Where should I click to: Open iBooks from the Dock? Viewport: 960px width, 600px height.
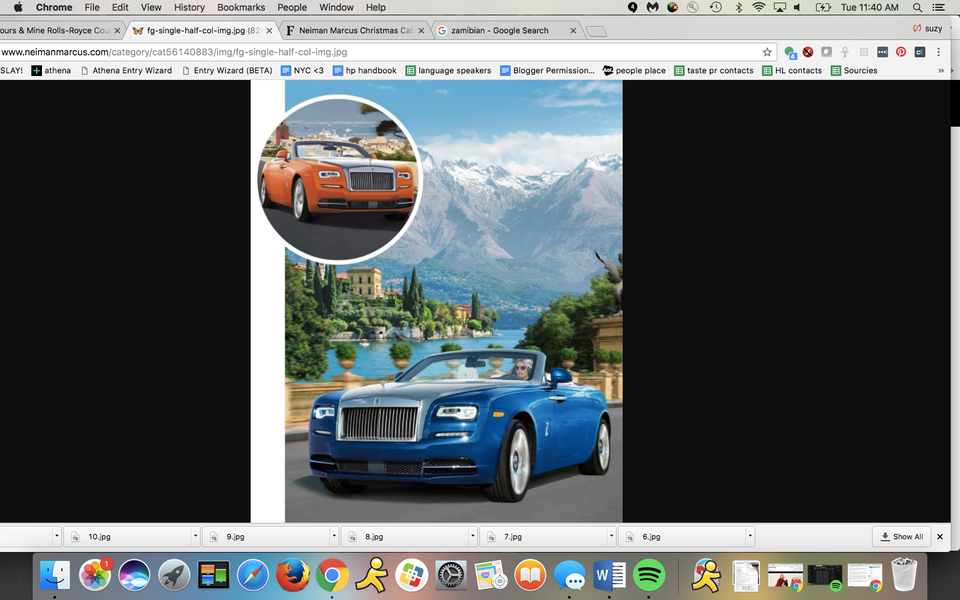(530, 575)
